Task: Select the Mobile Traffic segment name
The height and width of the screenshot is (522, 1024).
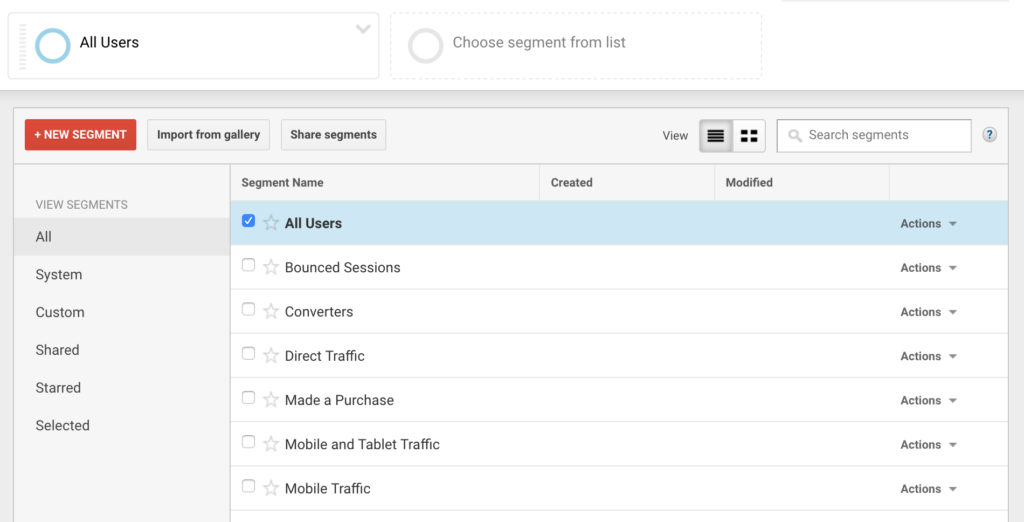Action: point(327,489)
